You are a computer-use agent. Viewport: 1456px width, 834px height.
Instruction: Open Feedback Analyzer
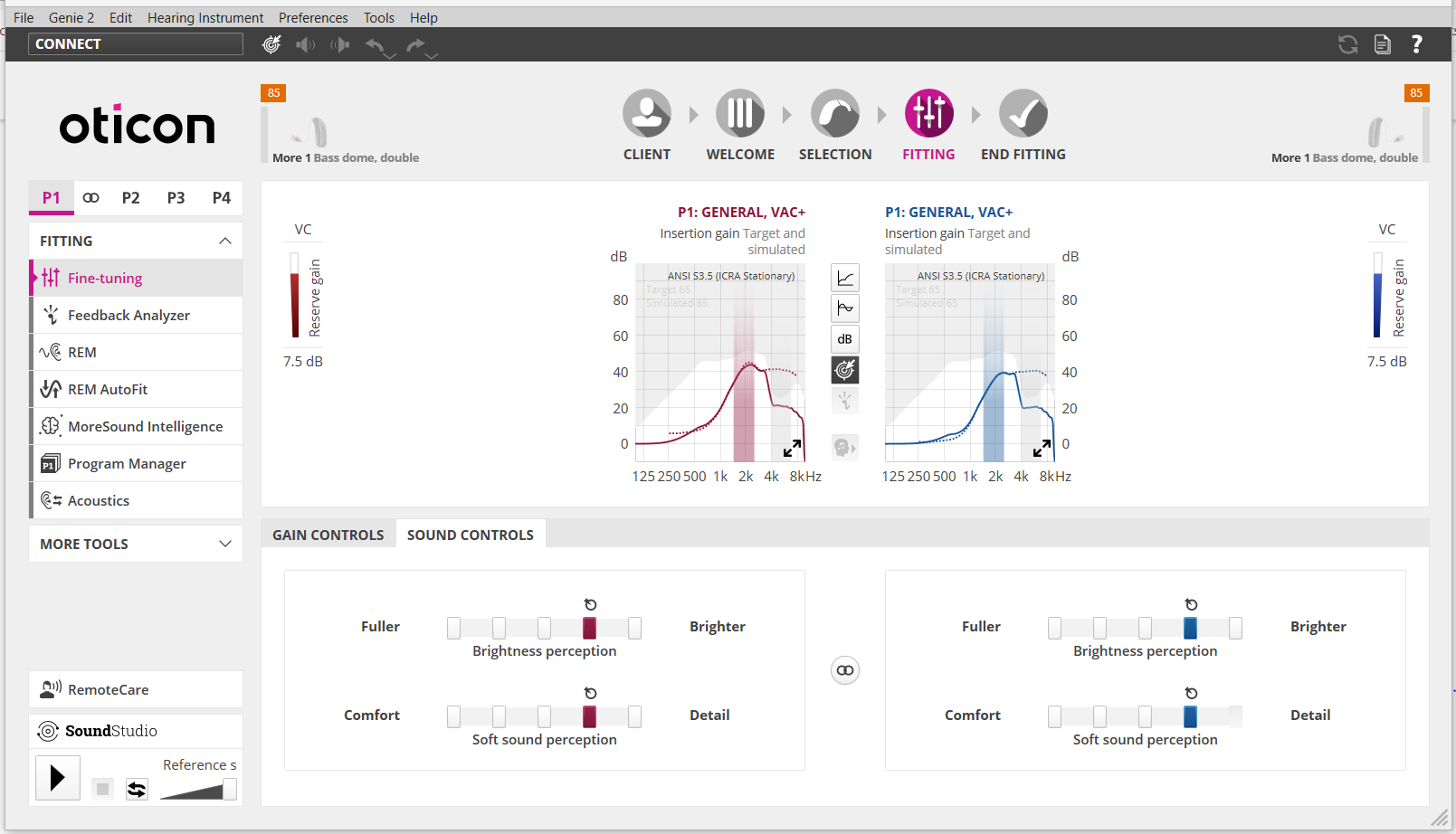coord(136,315)
